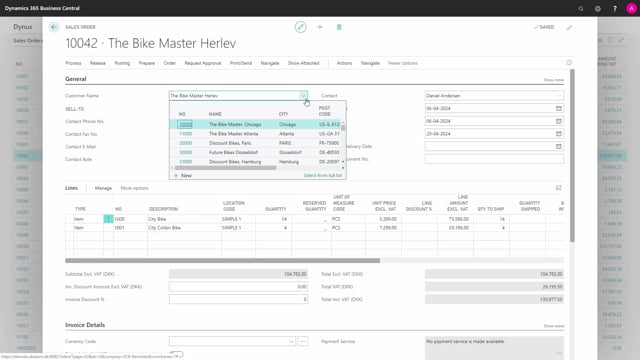Open the Posting menu
The image size is (640, 360).
[122, 63]
